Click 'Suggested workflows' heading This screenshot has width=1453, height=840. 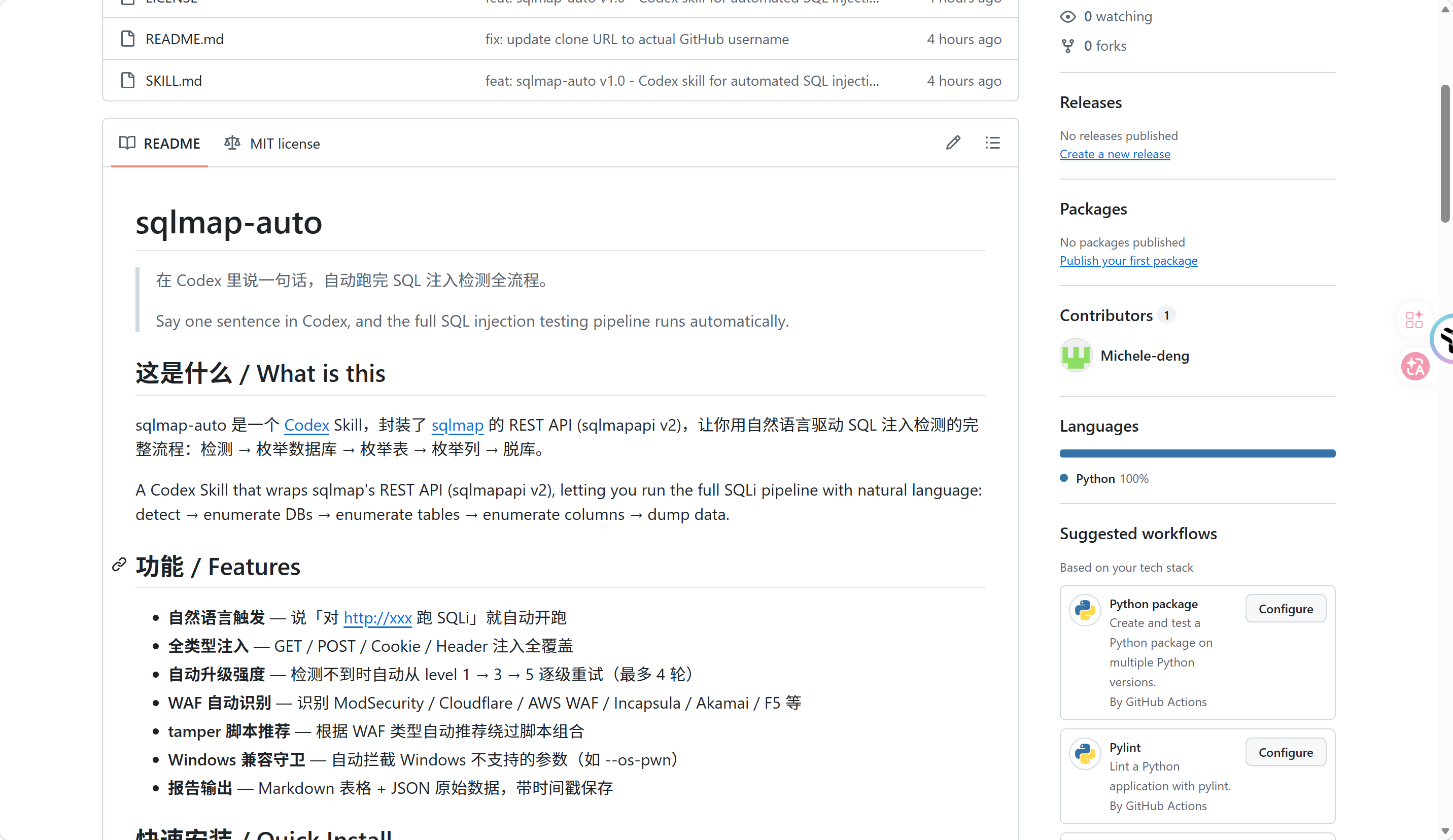[x=1138, y=533]
